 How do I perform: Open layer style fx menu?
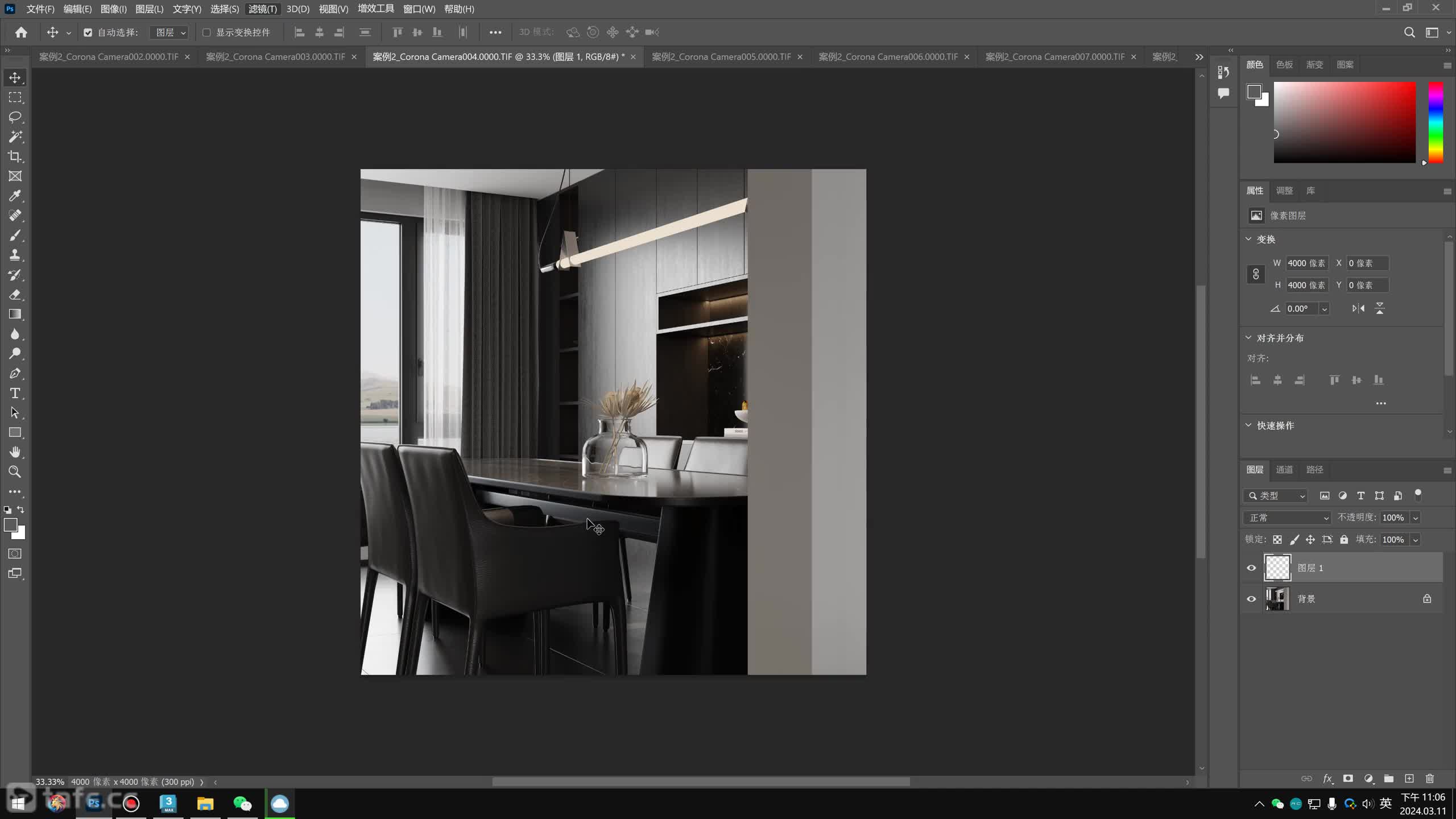1327,779
